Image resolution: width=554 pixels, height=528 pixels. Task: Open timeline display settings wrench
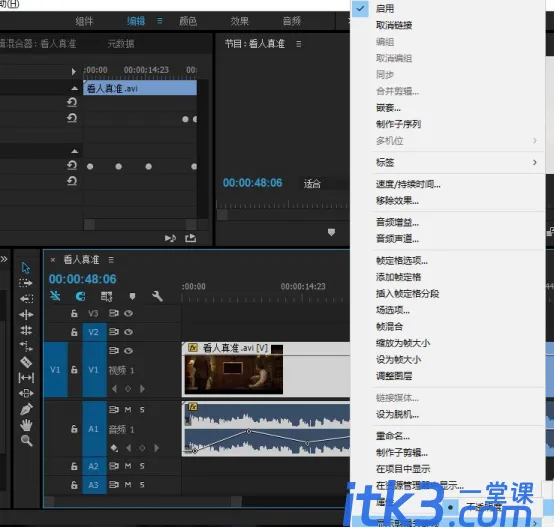[157, 296]
